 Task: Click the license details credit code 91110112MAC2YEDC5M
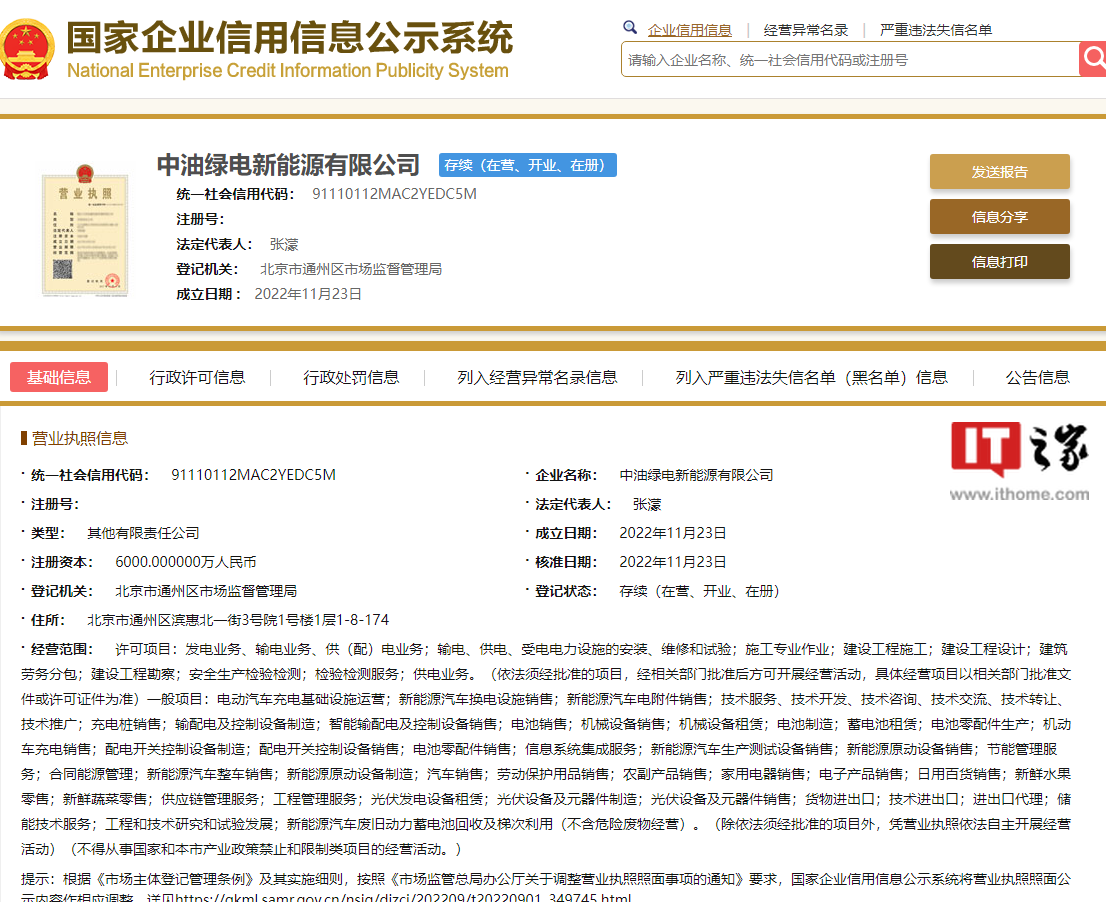(253, 475)
